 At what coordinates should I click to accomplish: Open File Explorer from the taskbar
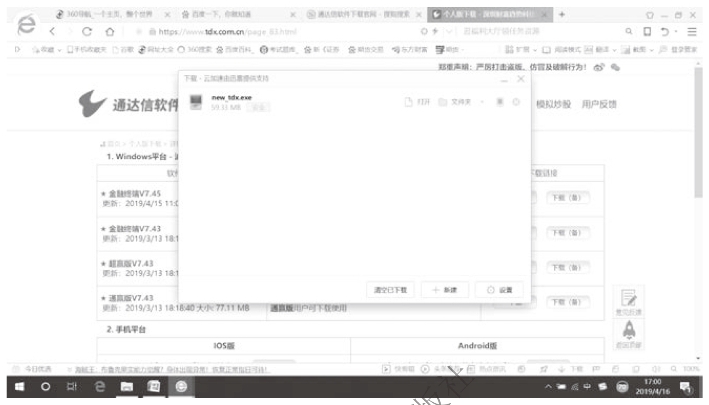click(127, 387)
